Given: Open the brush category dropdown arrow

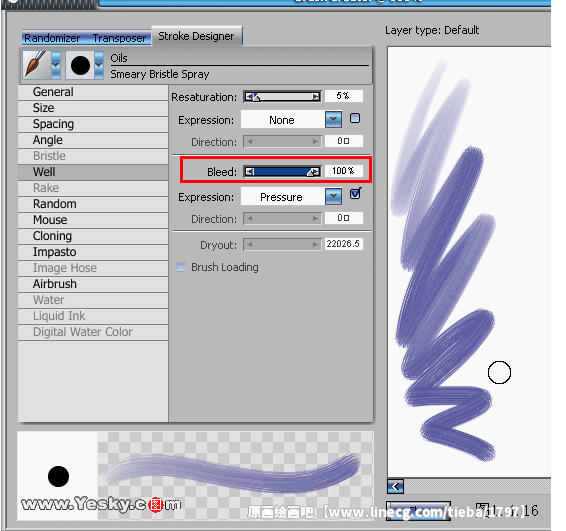Looking at the screenshot, I should 56,65.
